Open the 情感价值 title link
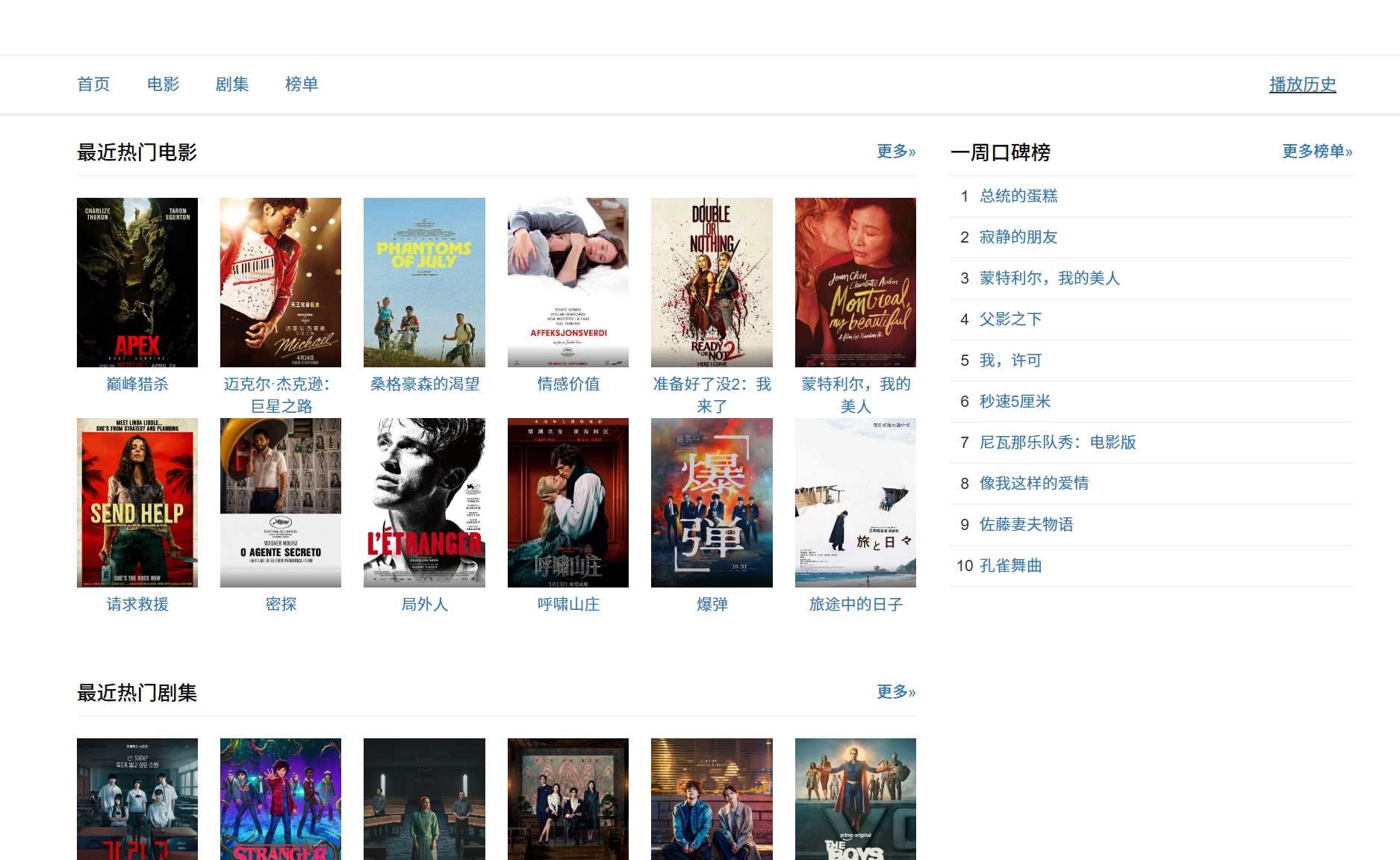The height and width of the screenshot is (860, 1400). click(x=568, y=384)
